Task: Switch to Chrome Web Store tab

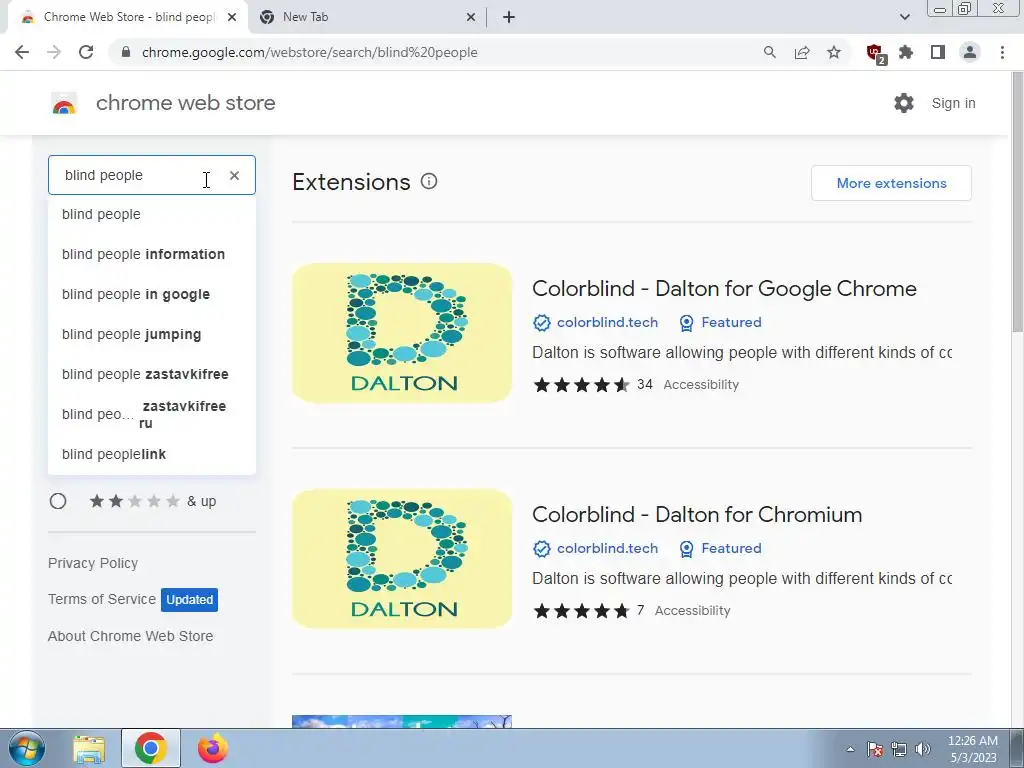Action: coord(128,17)
